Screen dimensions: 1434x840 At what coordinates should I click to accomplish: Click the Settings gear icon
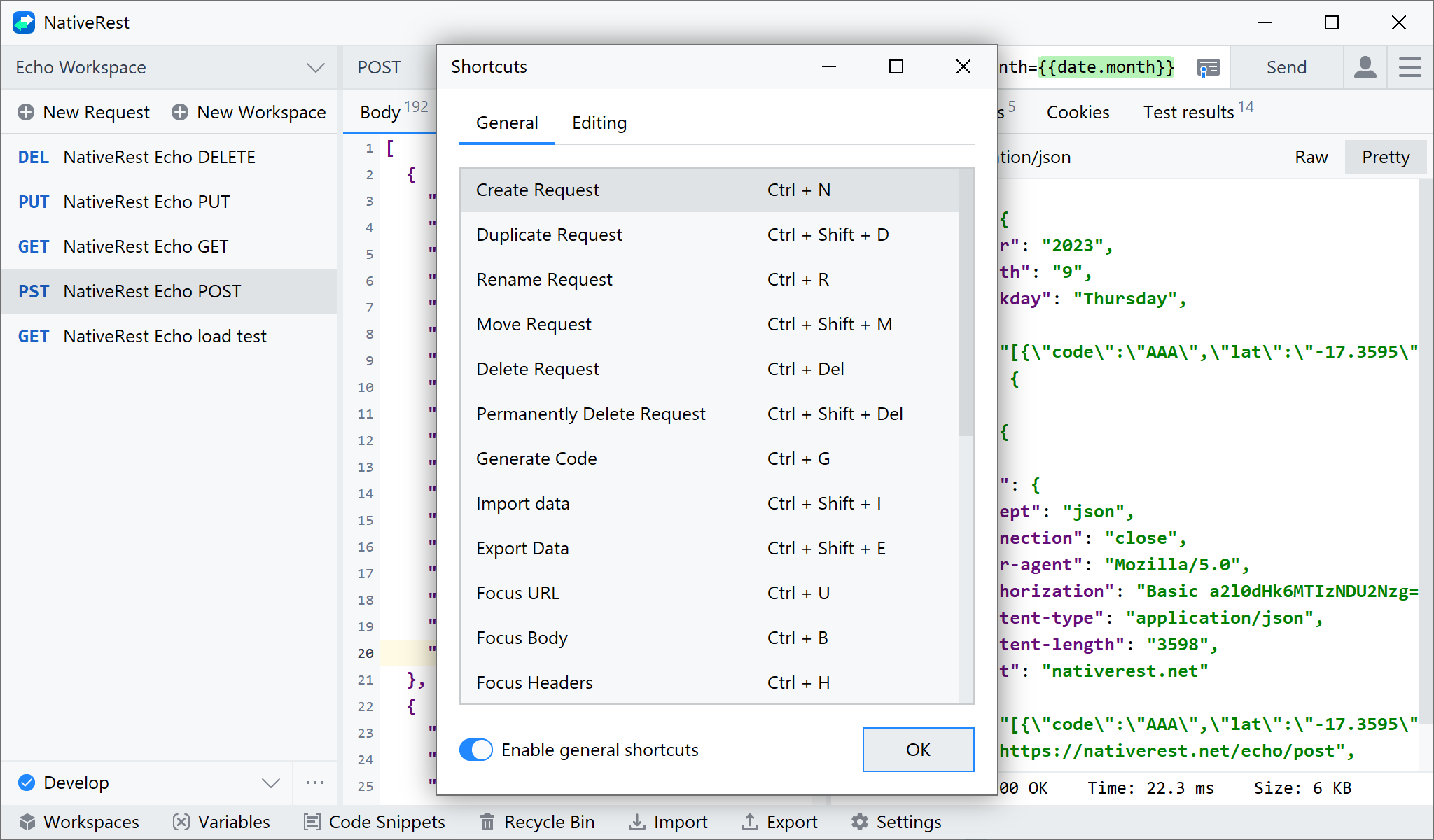[859, 822]
